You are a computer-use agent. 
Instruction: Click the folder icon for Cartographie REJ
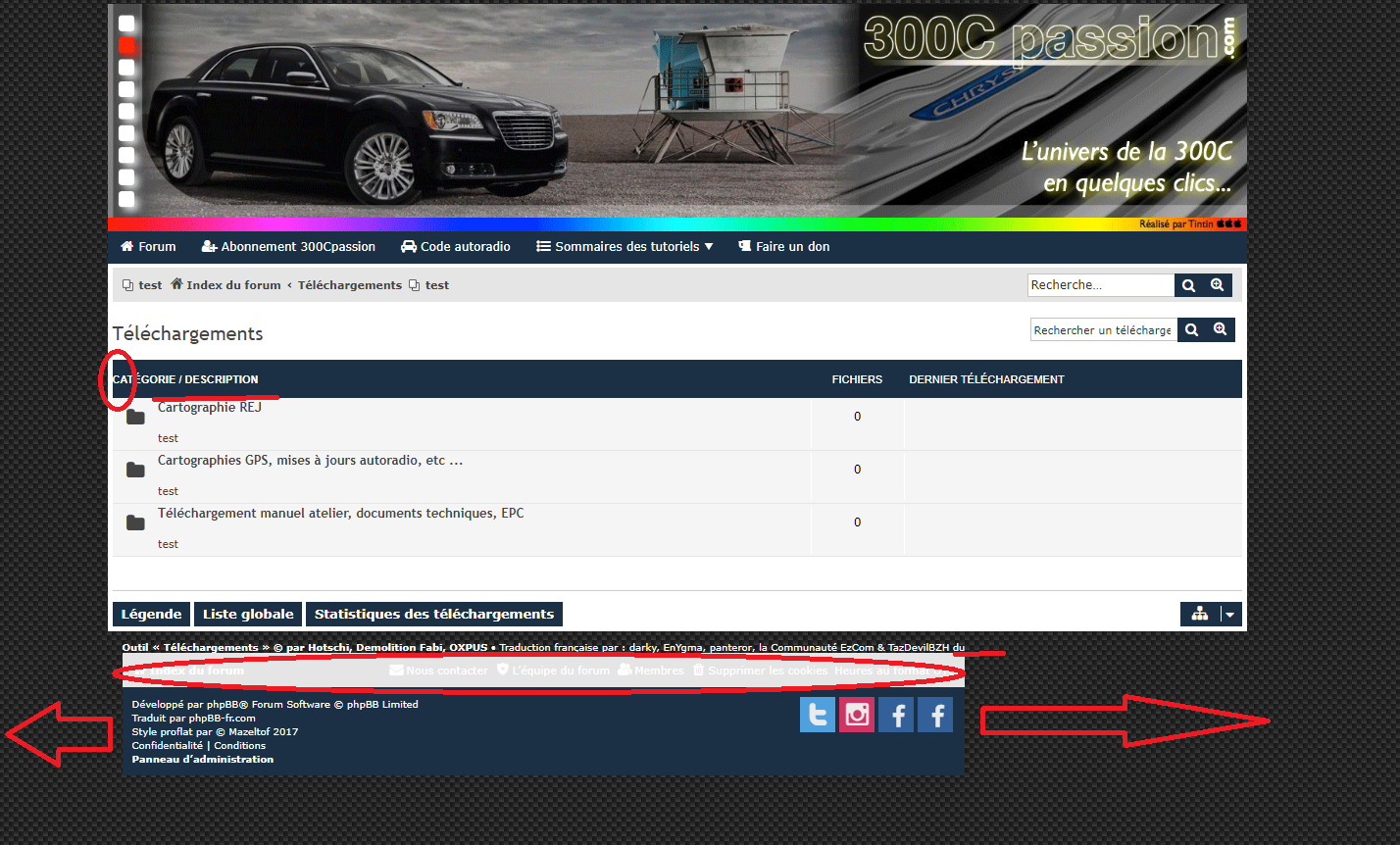click(135, 418)
